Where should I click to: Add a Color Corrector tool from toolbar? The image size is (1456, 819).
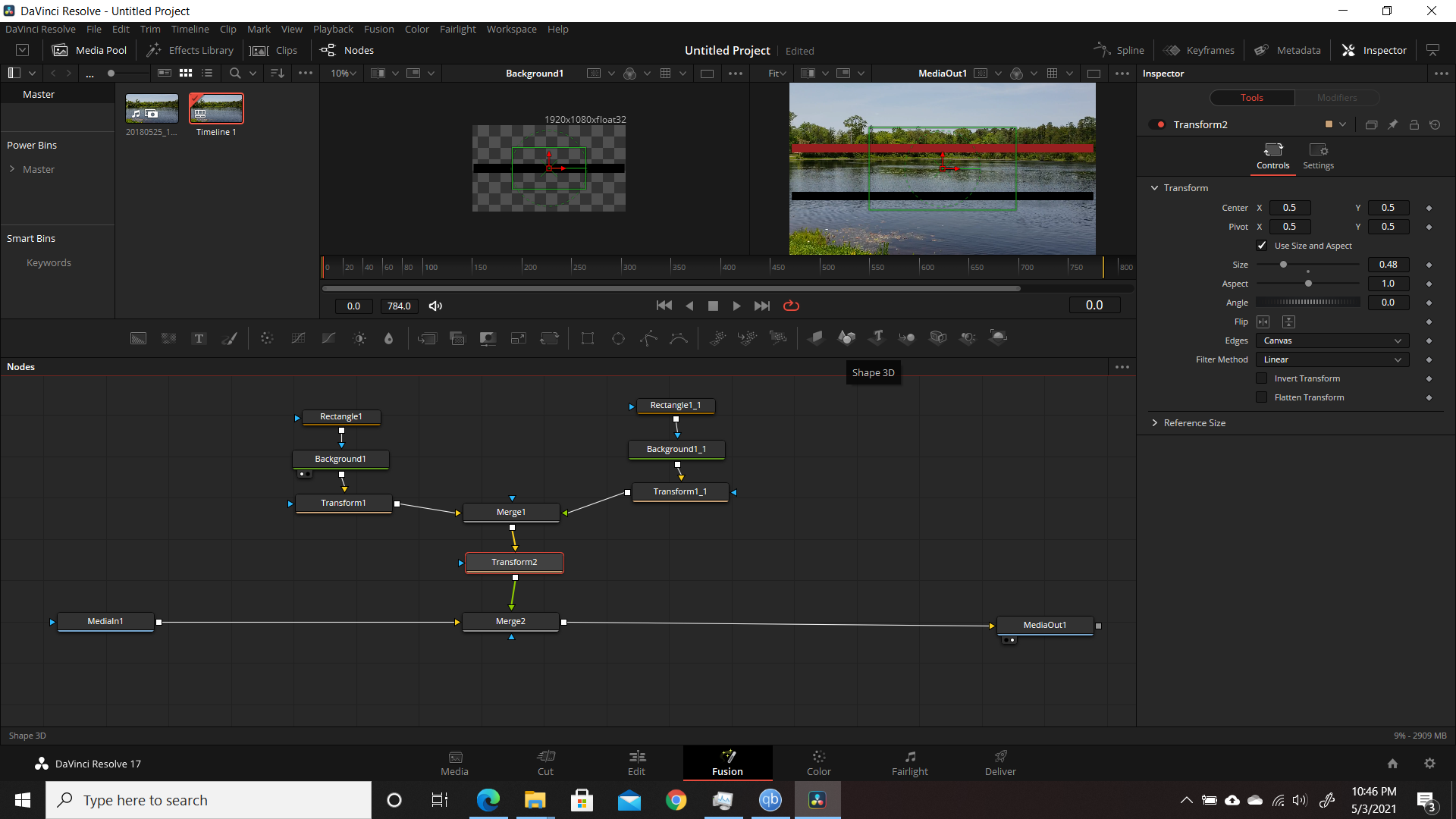pos(267,338)
